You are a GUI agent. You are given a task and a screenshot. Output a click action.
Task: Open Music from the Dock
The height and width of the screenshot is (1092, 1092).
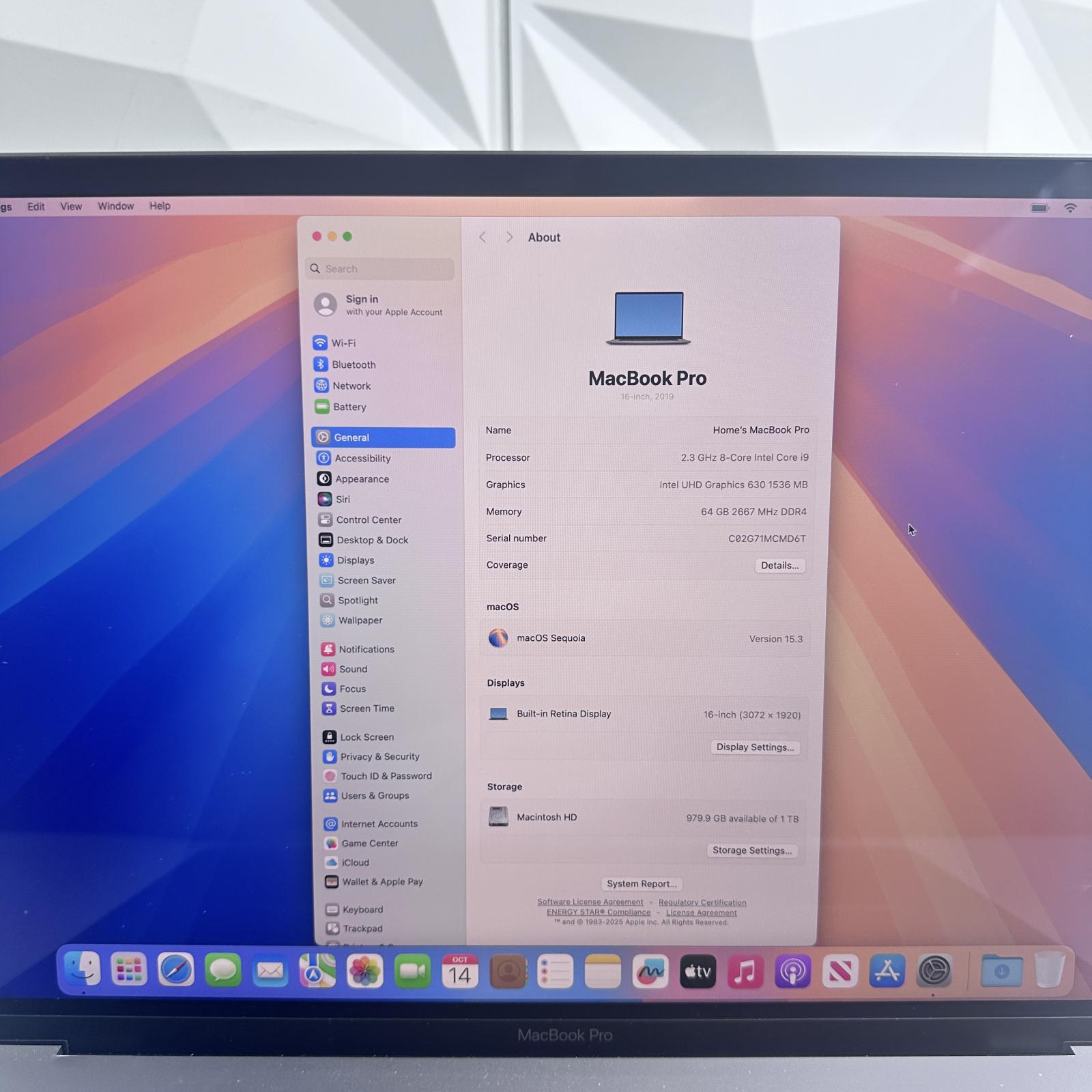point(744,972)
